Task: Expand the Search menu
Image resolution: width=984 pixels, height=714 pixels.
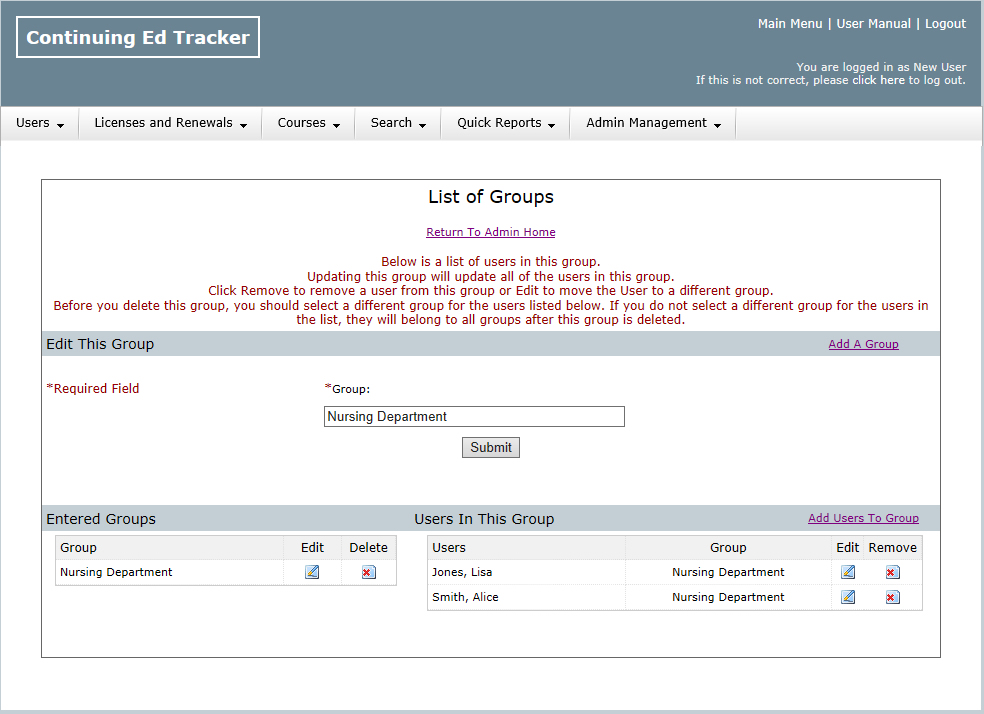Action: [x=398, y=123]
